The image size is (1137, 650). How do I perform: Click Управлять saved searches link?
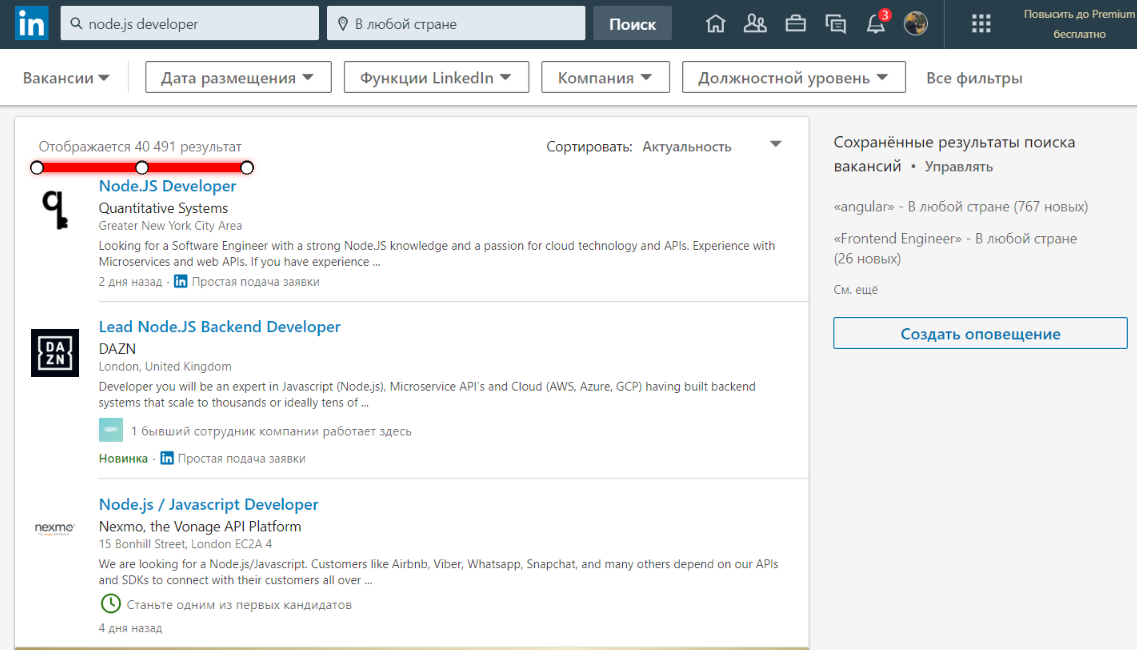959,167
